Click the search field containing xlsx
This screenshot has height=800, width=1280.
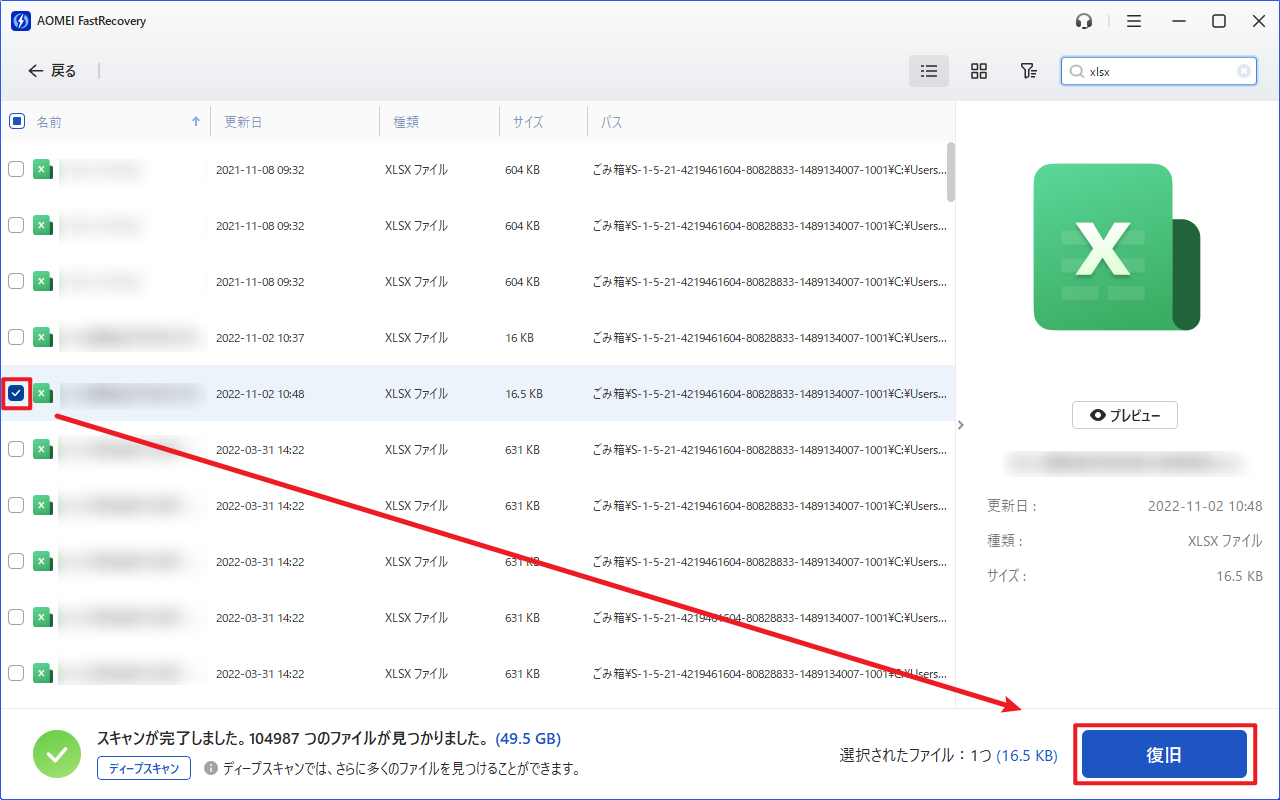coord(1160,71)
